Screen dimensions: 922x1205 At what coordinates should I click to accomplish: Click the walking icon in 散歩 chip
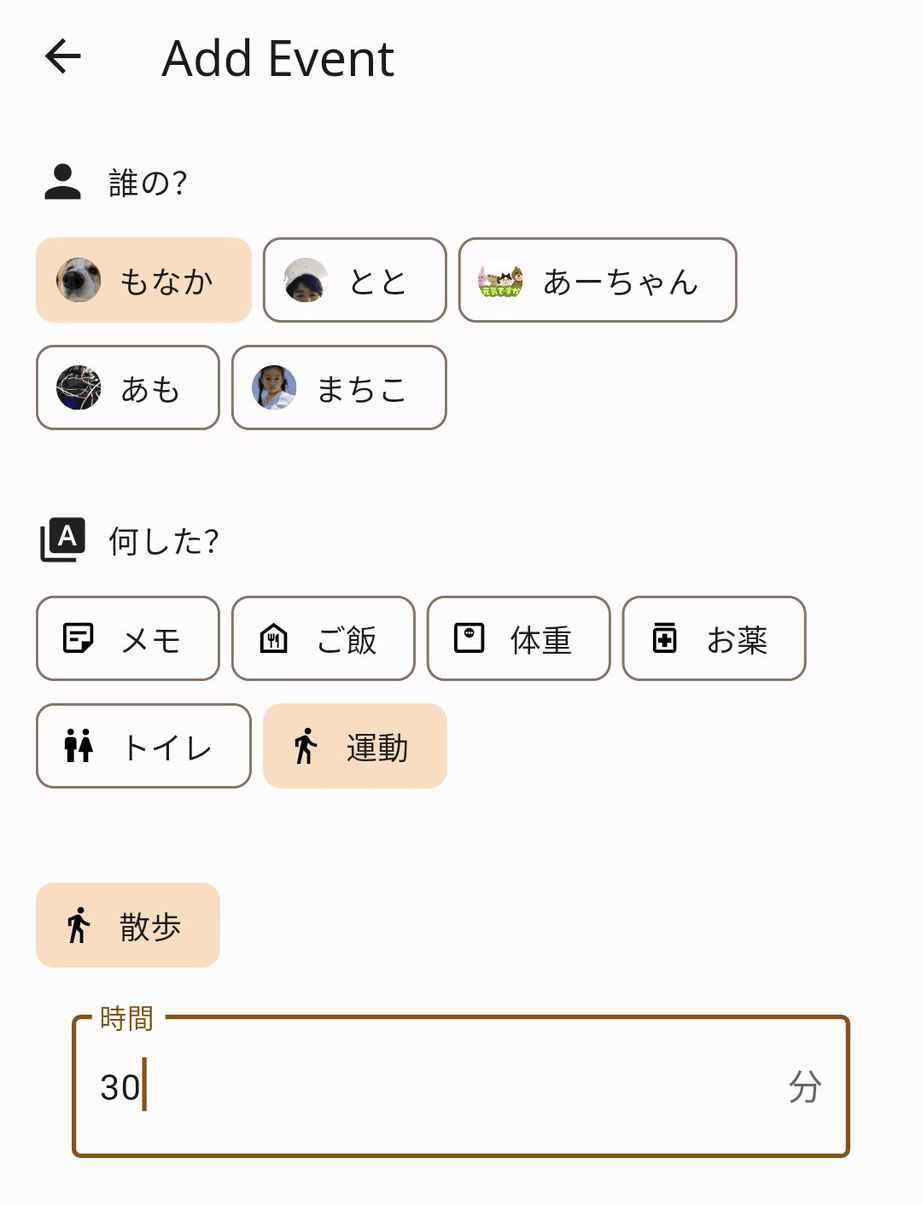point(78,925)
